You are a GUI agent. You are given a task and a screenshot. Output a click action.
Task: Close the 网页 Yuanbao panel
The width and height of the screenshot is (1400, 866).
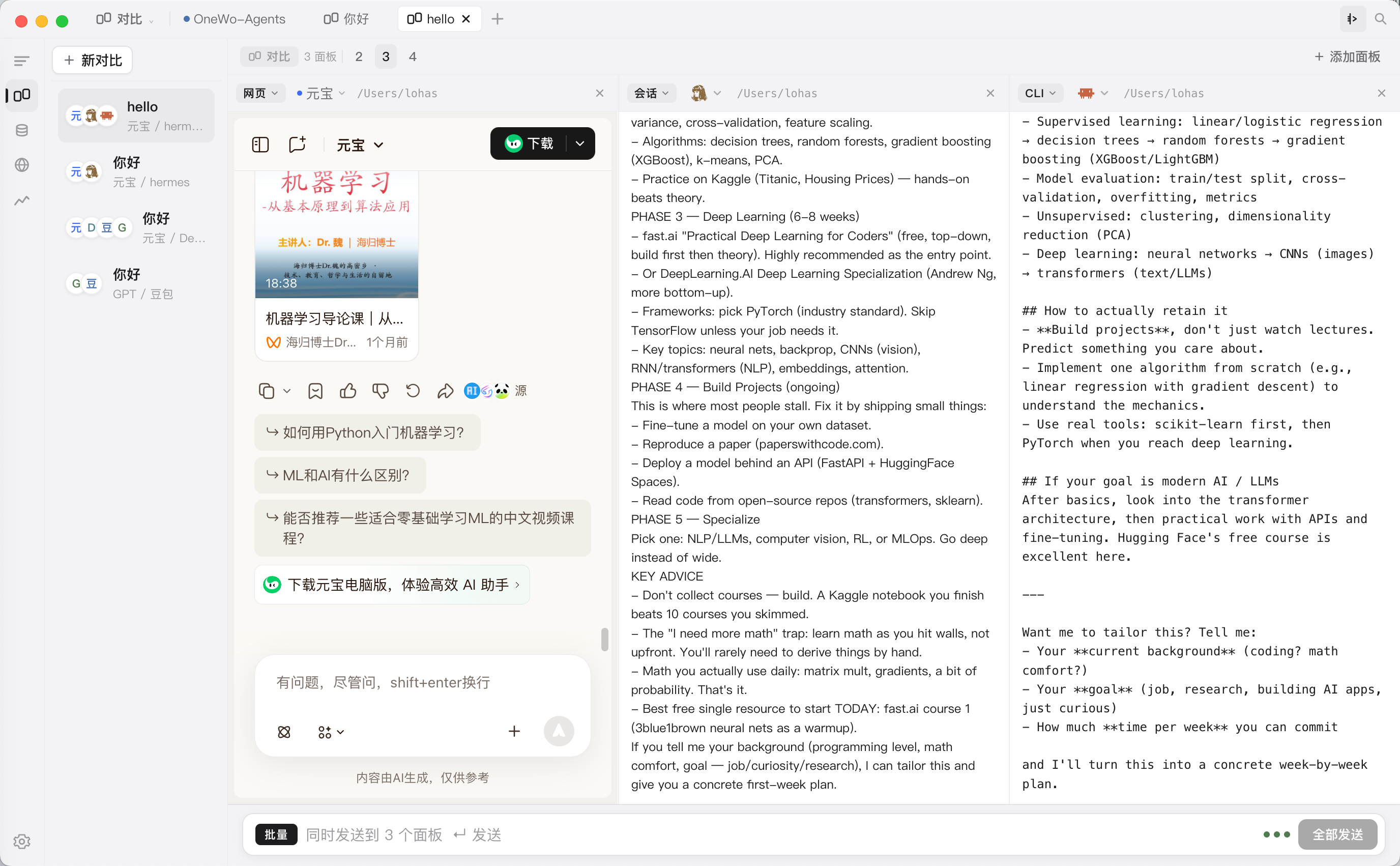(599, 93)
